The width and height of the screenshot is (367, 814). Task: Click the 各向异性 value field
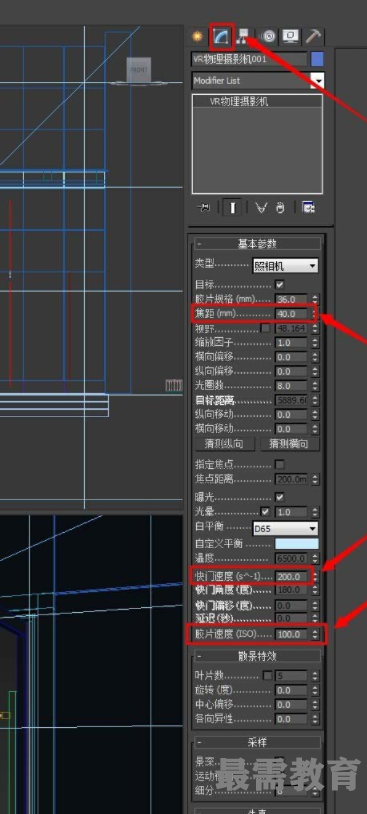pos(292,719)
